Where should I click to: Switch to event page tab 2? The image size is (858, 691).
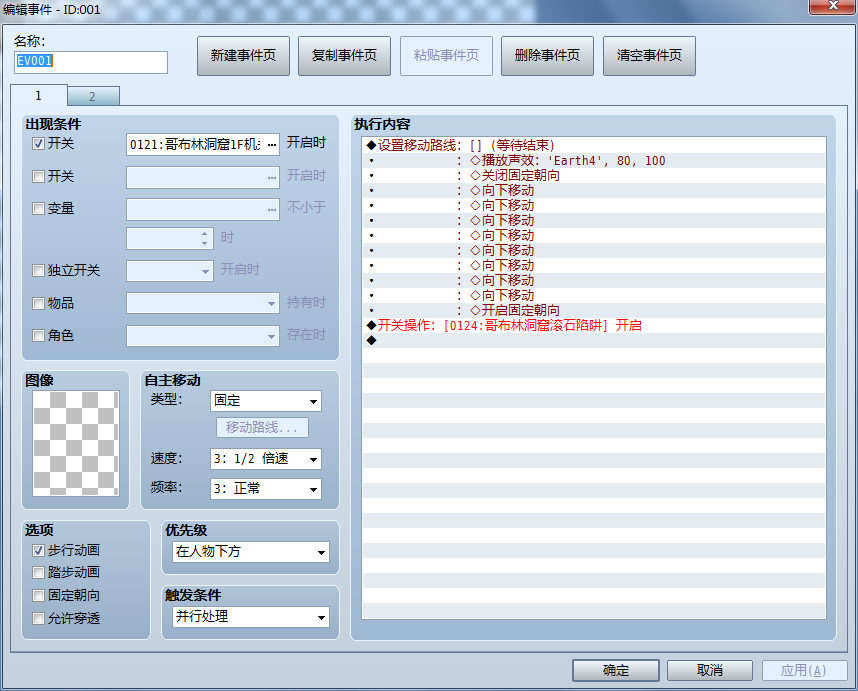[x=92, y=97]
